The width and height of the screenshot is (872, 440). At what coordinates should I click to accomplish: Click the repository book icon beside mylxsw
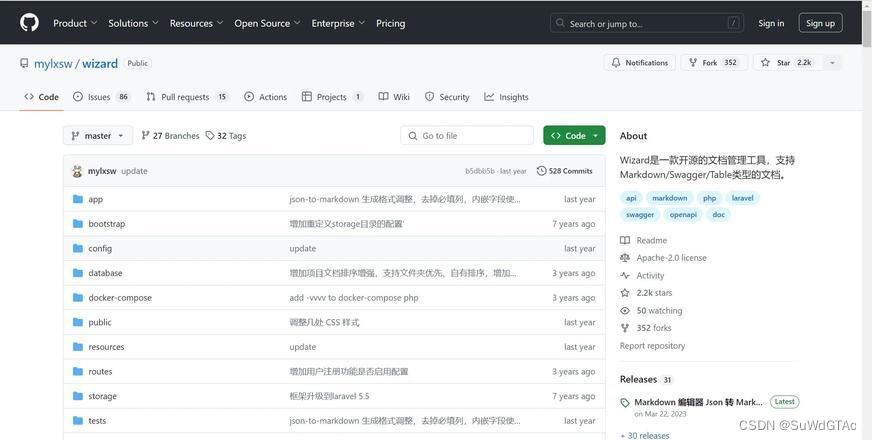pos(24,63)
